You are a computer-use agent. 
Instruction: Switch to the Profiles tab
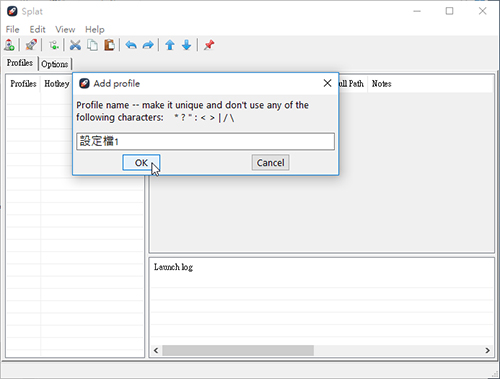20,63
